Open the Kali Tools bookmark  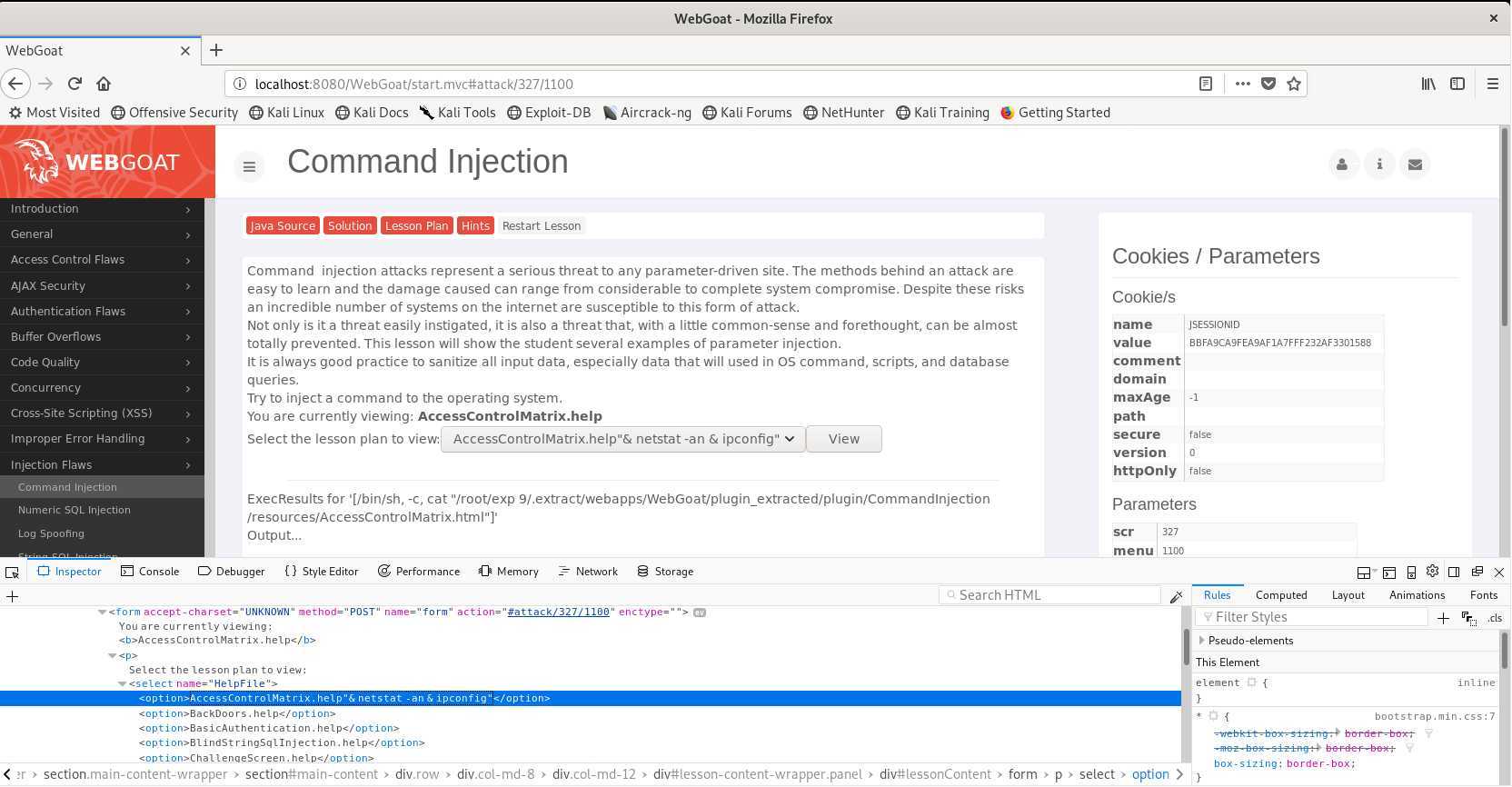(458, 113)
